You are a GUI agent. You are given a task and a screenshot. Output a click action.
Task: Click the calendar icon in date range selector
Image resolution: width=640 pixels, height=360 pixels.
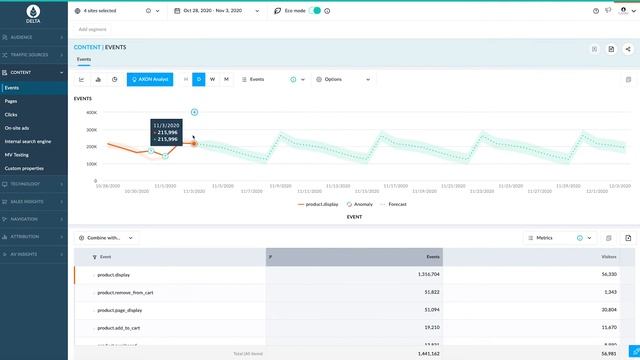coord(177,11)
